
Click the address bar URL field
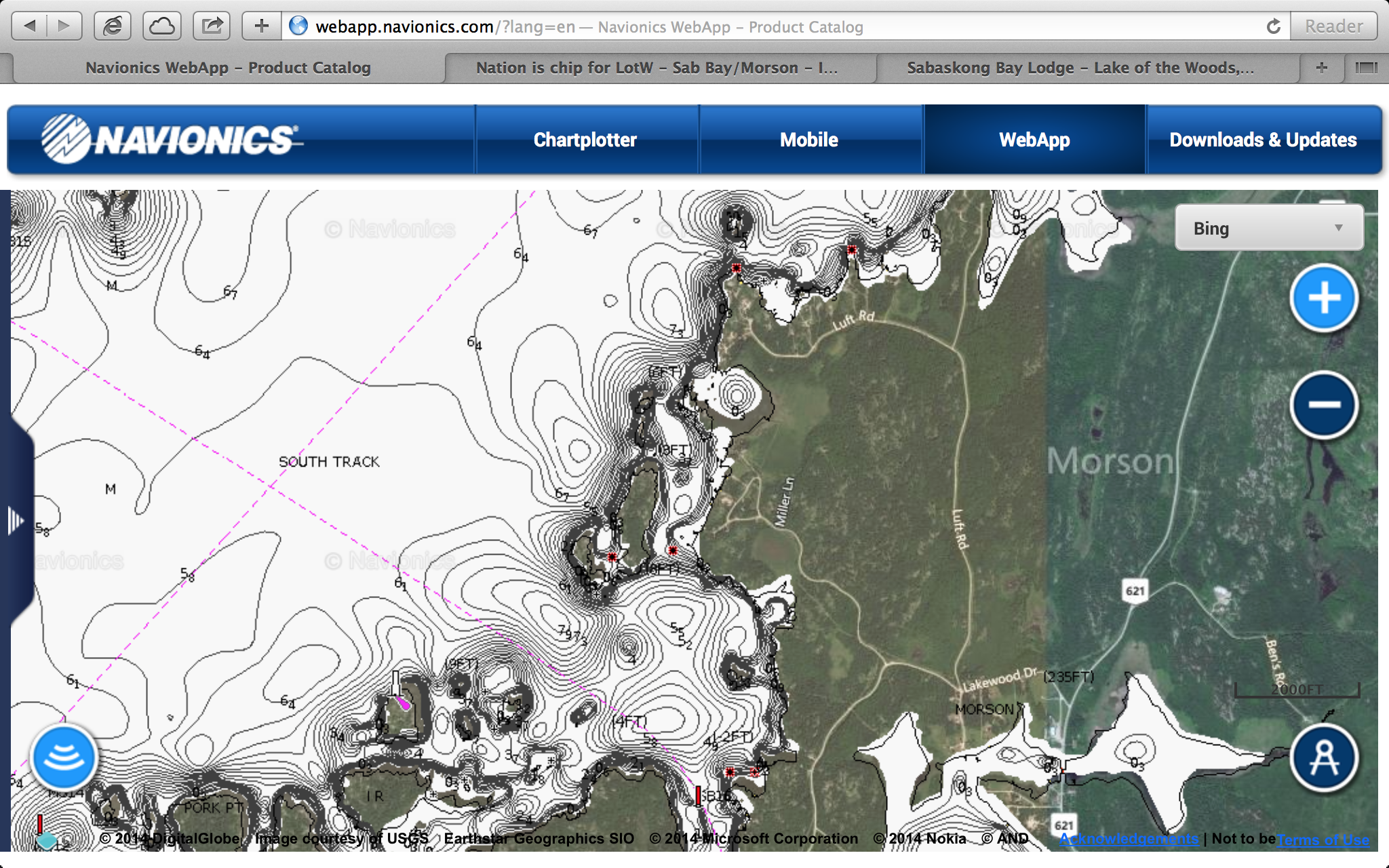click(x=773, y=26)
